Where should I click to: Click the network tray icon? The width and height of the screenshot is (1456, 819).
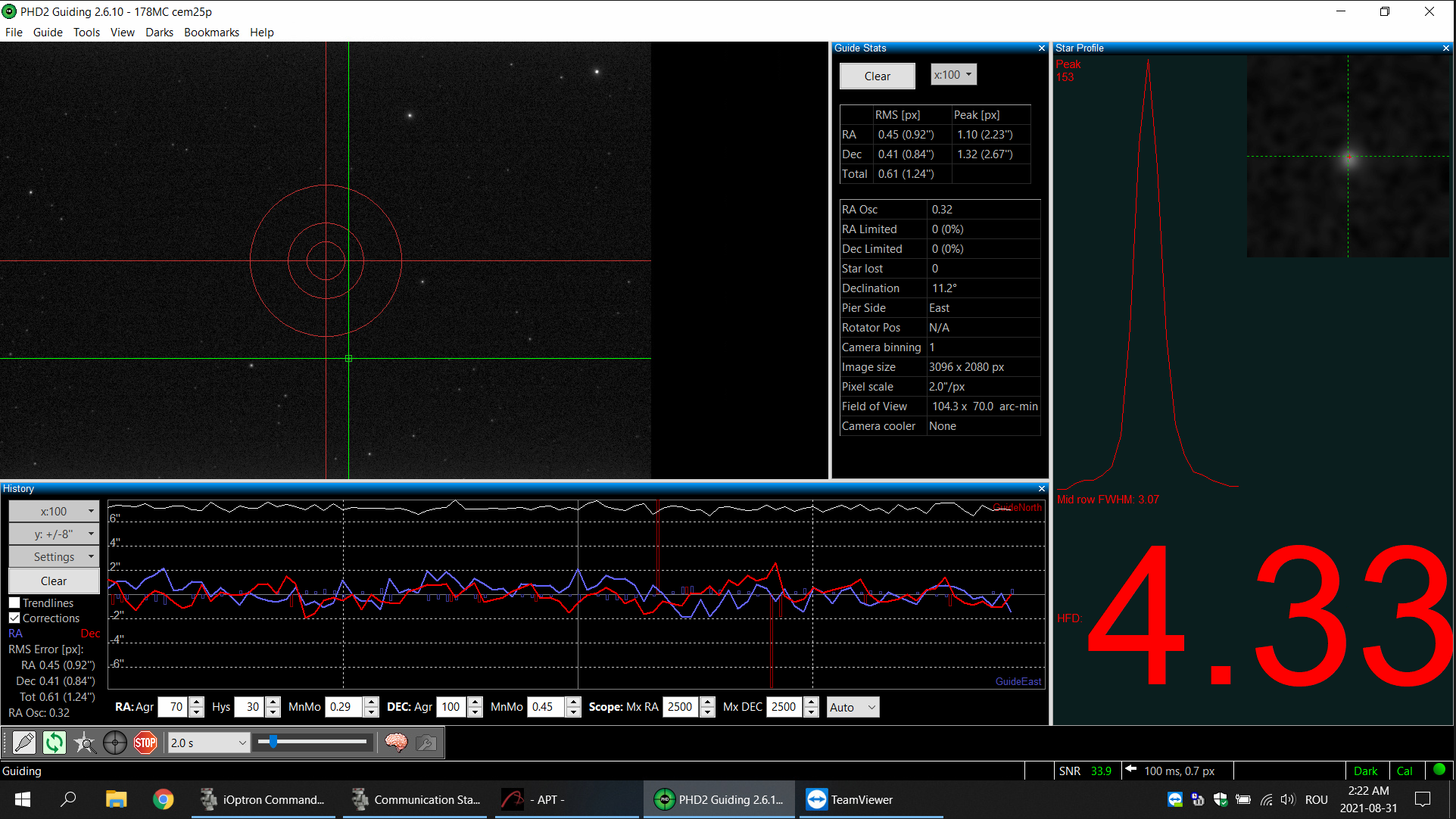coord(1266,799)
